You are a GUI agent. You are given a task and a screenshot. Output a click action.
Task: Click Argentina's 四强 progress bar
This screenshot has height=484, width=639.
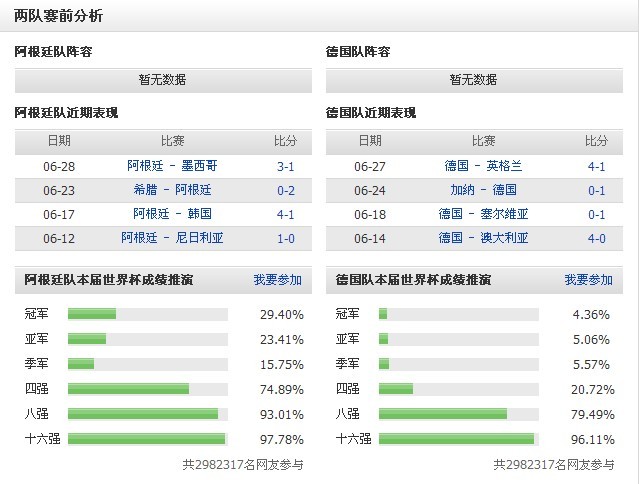coord(148,389)
